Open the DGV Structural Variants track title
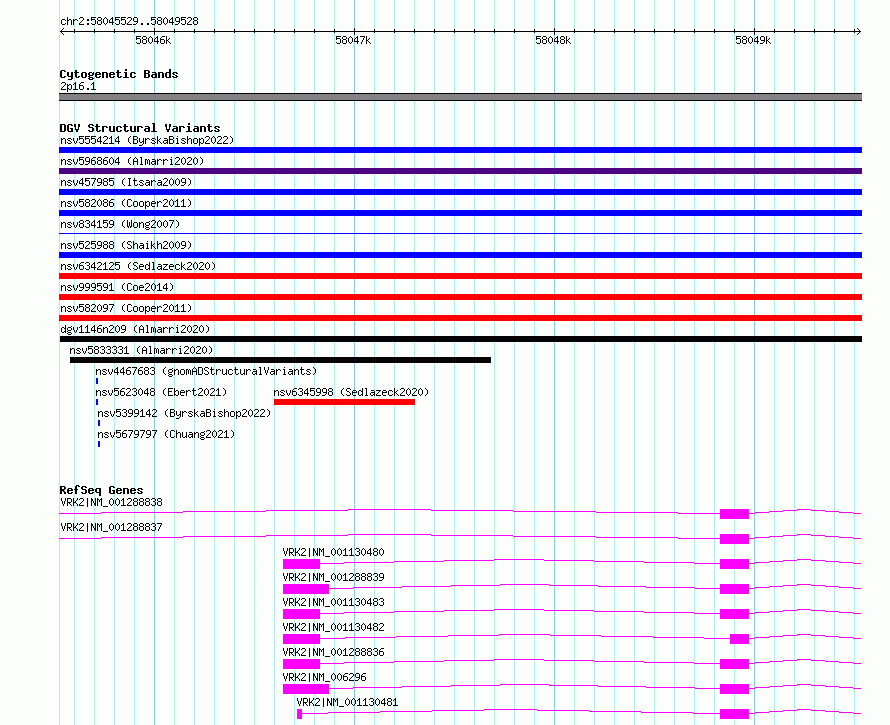 (x=140, y=128)
